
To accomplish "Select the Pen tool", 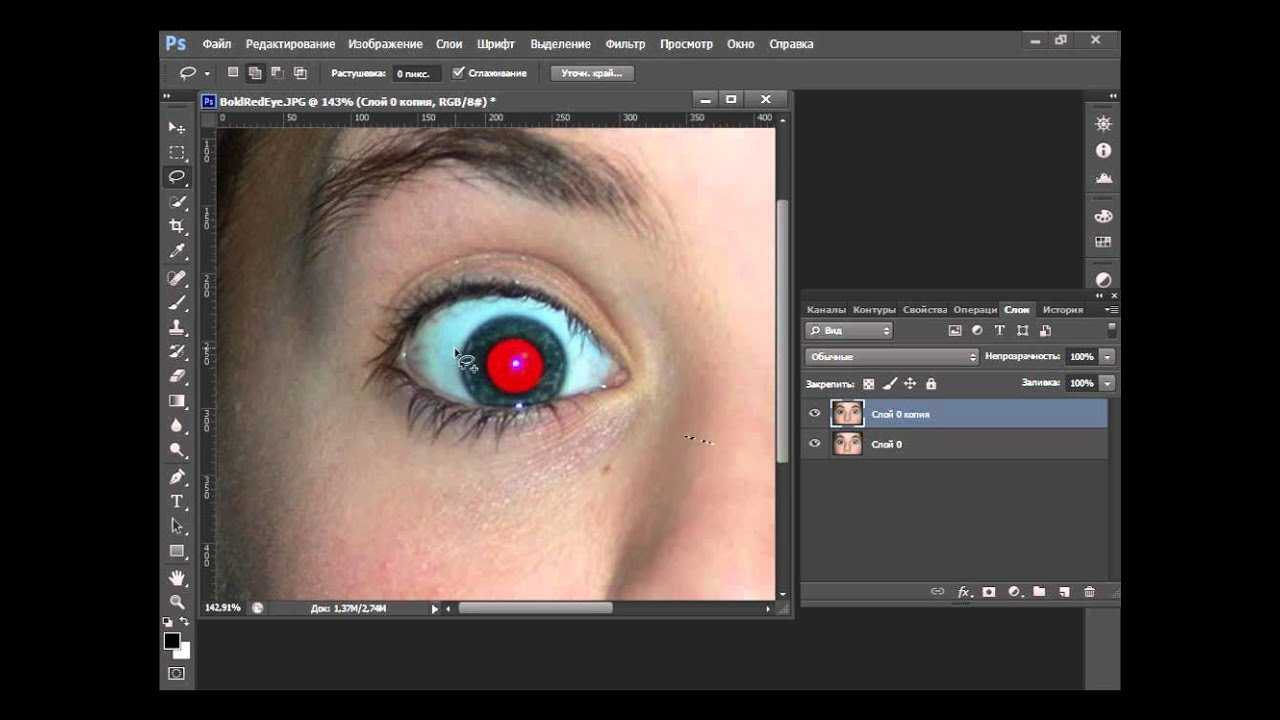I will point(177,477).
